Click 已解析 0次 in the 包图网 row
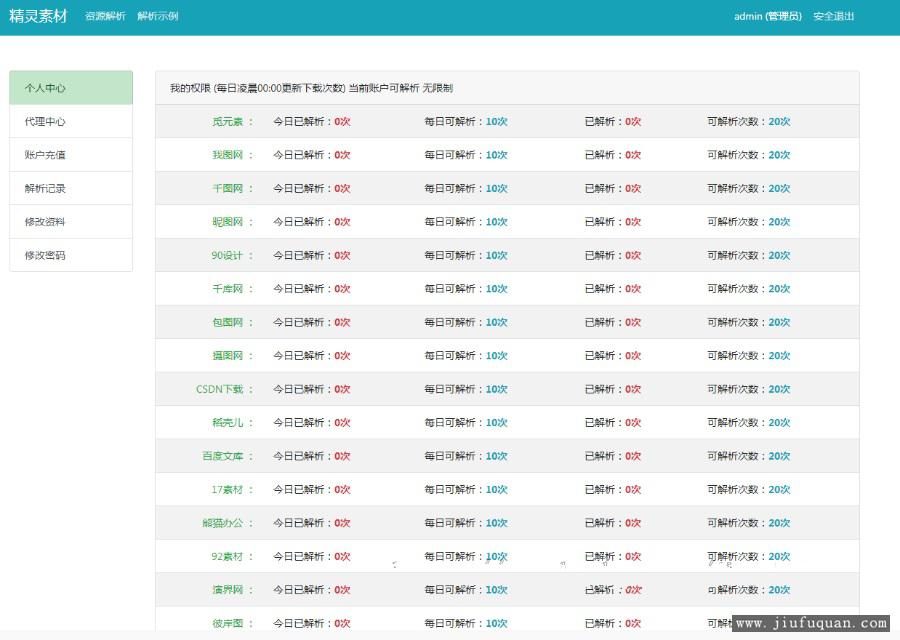The height and width of the screenshot is (640, 900). 612,322
